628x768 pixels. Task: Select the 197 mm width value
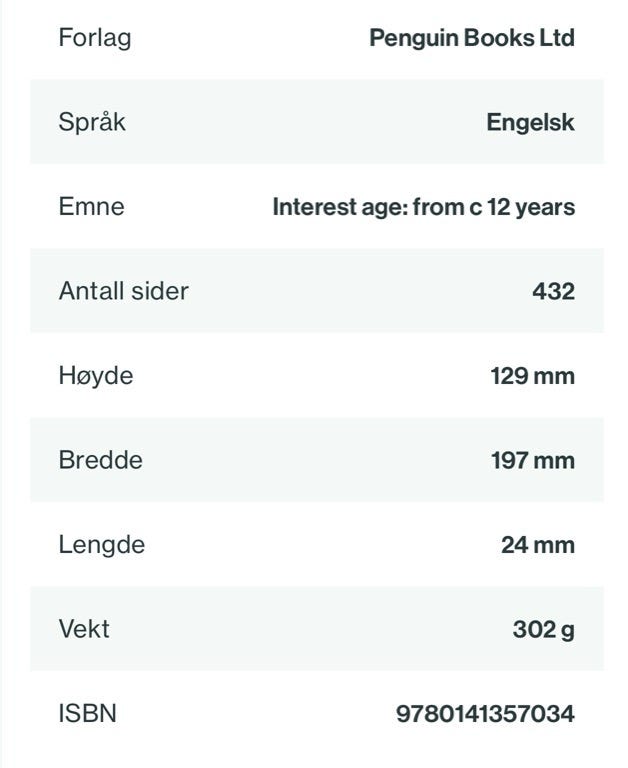tap(532, 461)
